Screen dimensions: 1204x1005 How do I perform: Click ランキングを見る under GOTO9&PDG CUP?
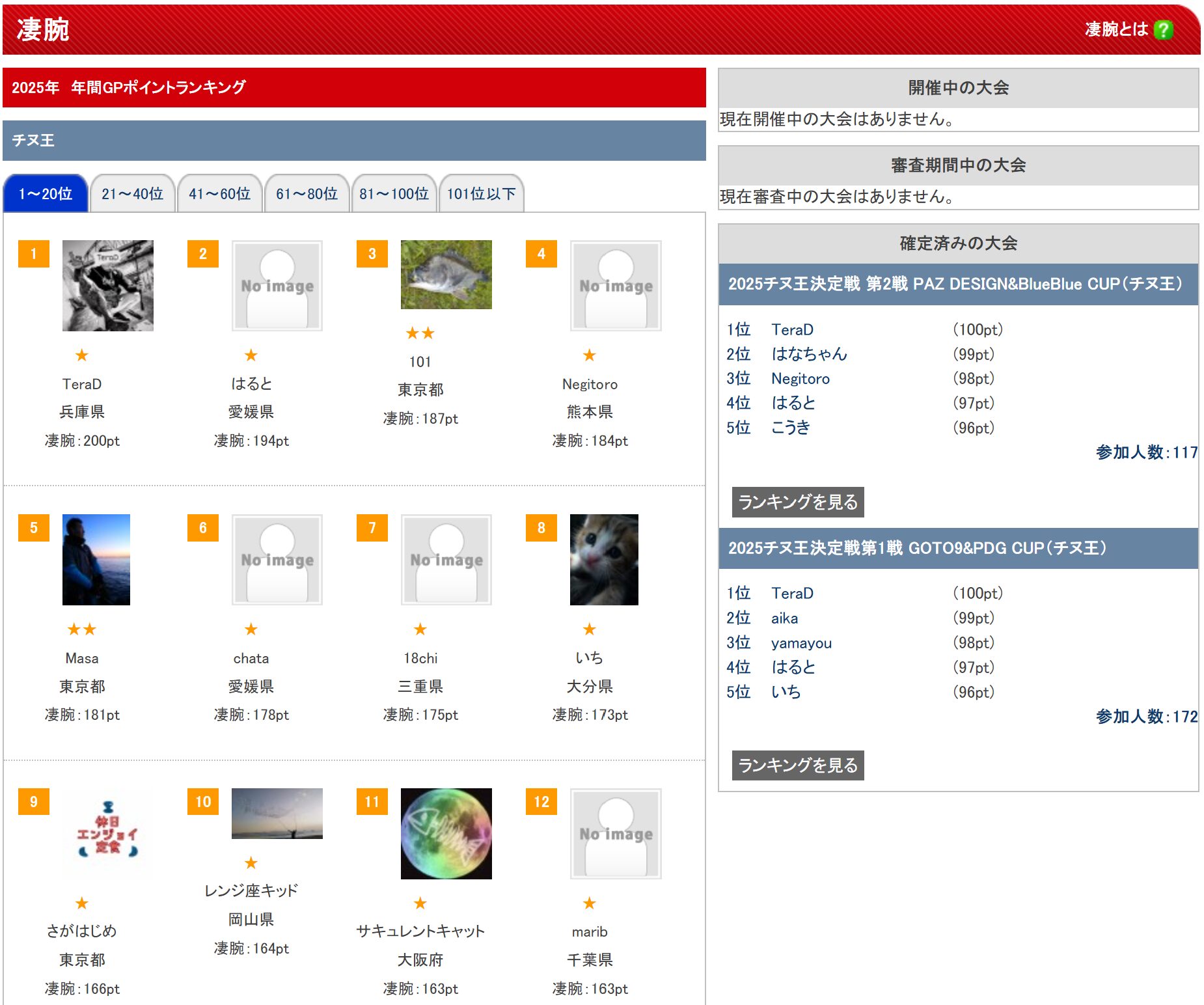pyautogui.click(x=798, y=765)
